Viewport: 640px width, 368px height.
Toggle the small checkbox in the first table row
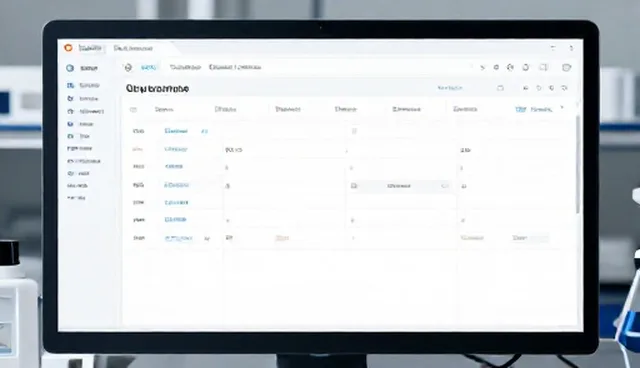coord(354,131)
